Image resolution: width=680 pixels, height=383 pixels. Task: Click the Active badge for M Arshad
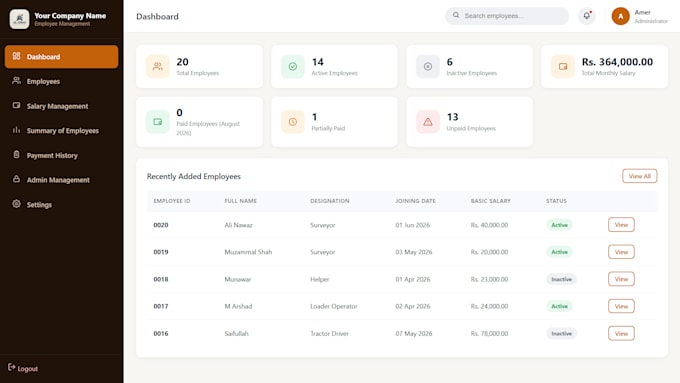pyautogui.click(x=559, y=306)
